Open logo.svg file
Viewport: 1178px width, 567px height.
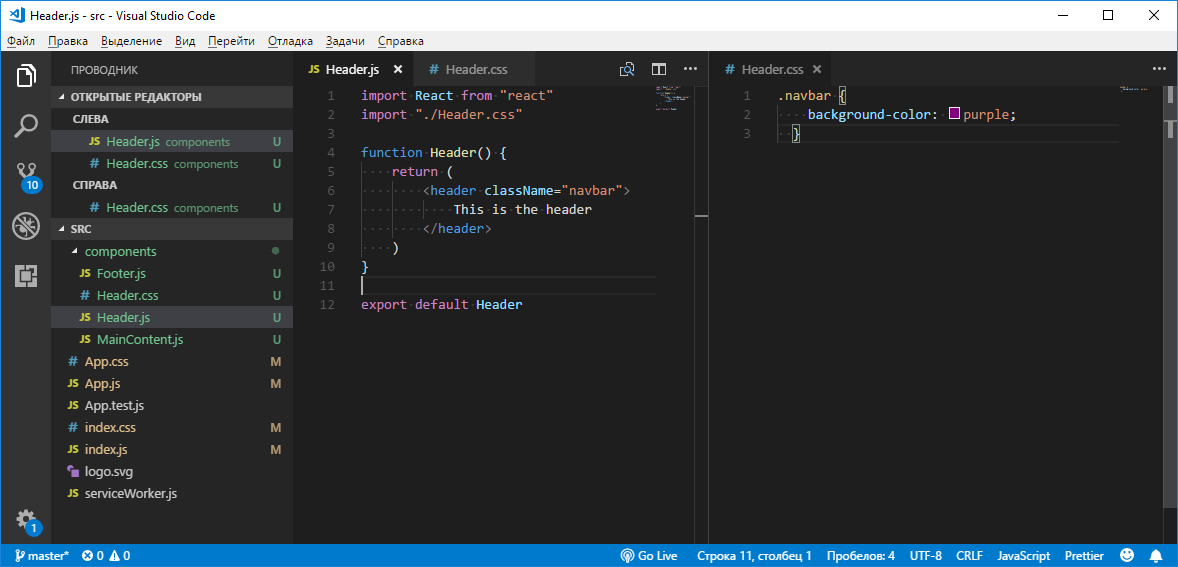coord(171,472)
